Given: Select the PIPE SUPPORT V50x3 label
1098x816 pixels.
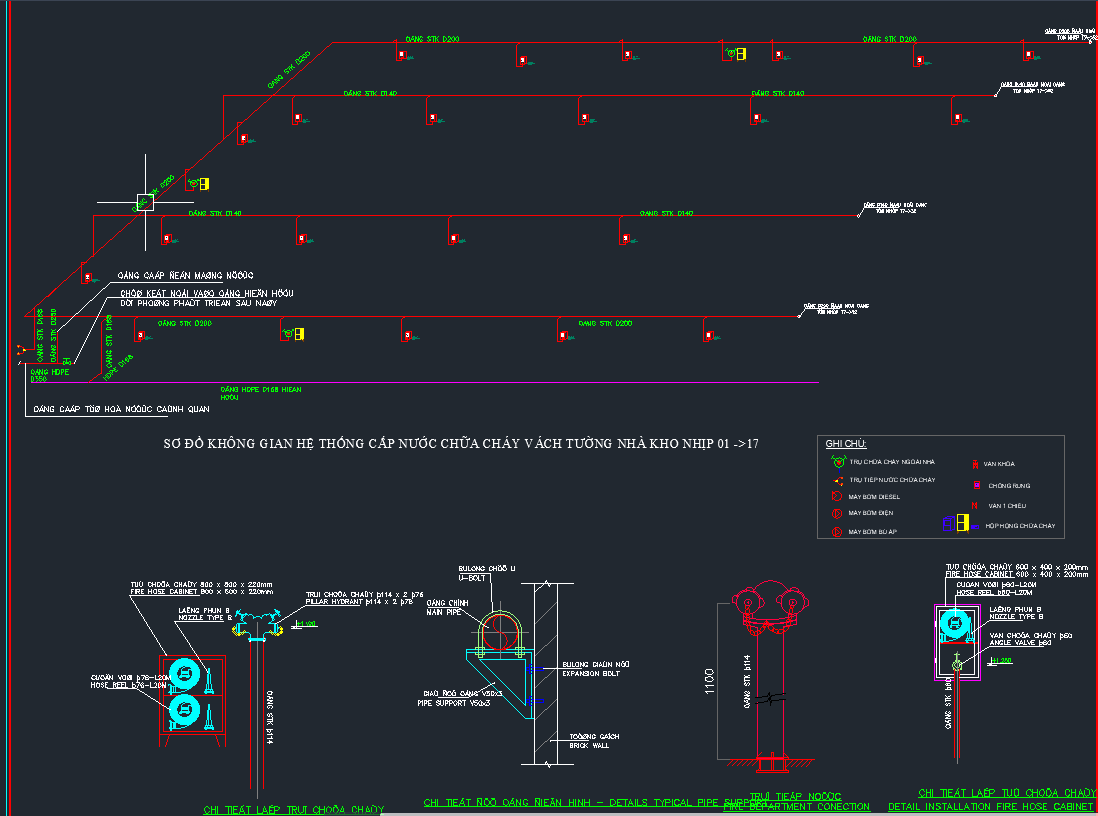Looking at the screenshot, I should coord(454,703).
